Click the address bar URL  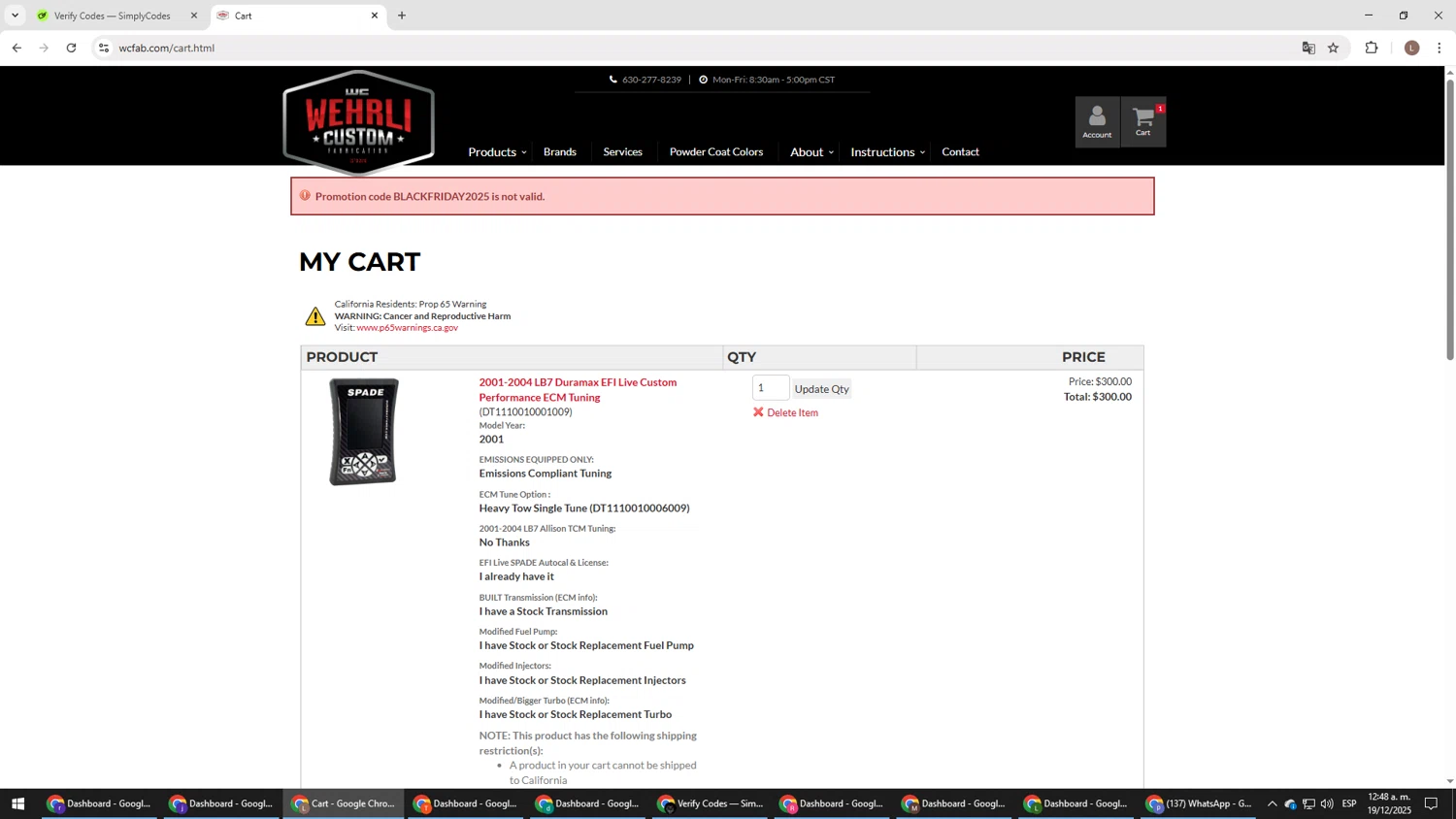click(167, 48)
